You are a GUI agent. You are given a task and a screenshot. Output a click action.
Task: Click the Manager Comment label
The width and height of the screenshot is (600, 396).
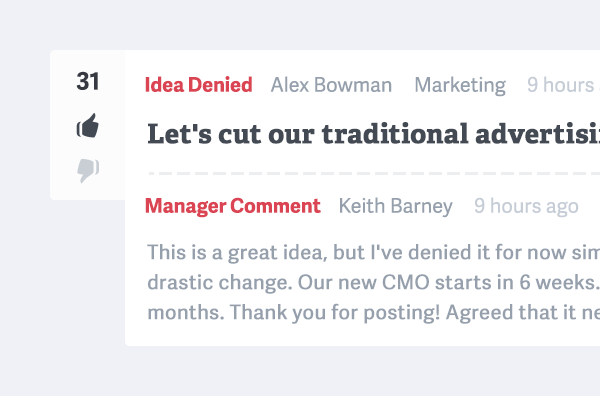pyautogui.click(x=233, y=206)
